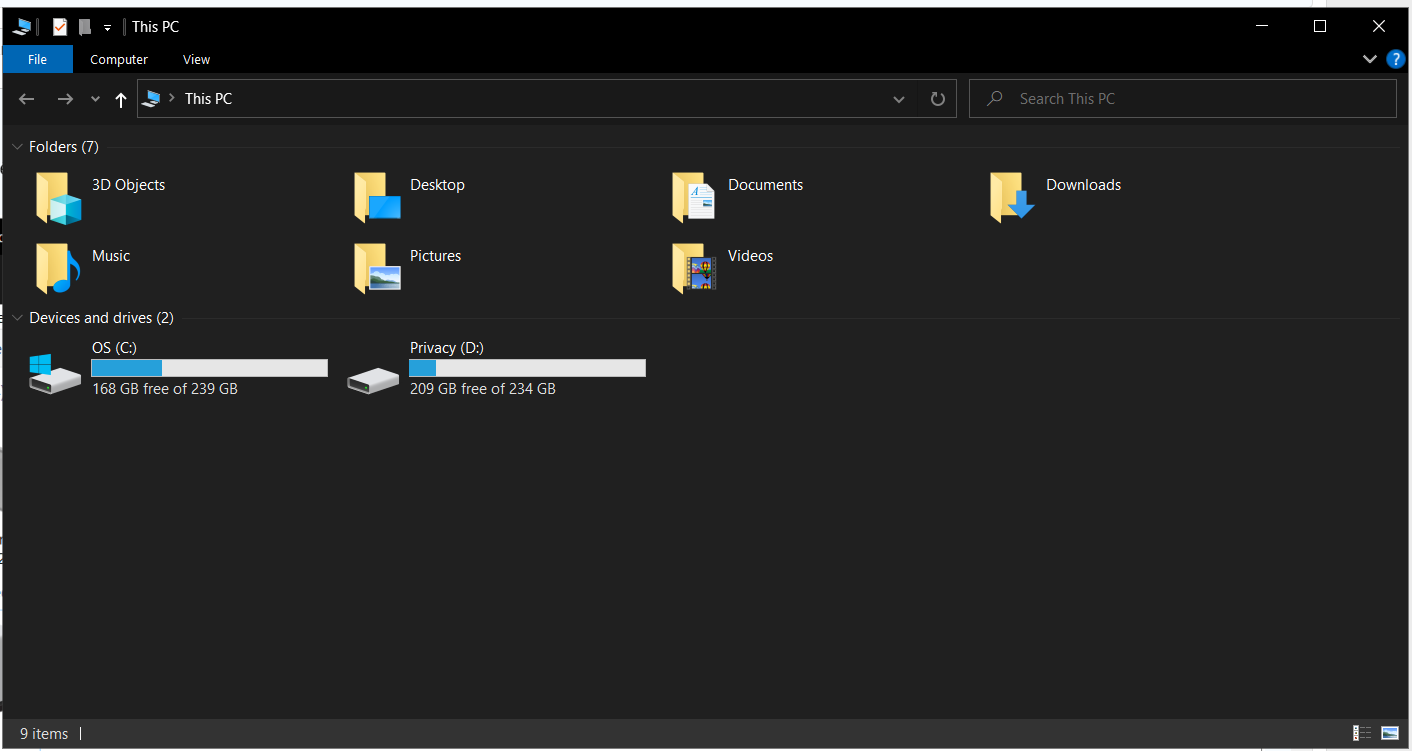Switch to large icons view layout
Screen dimensions: 1412x751
[x=1389, y=733]
